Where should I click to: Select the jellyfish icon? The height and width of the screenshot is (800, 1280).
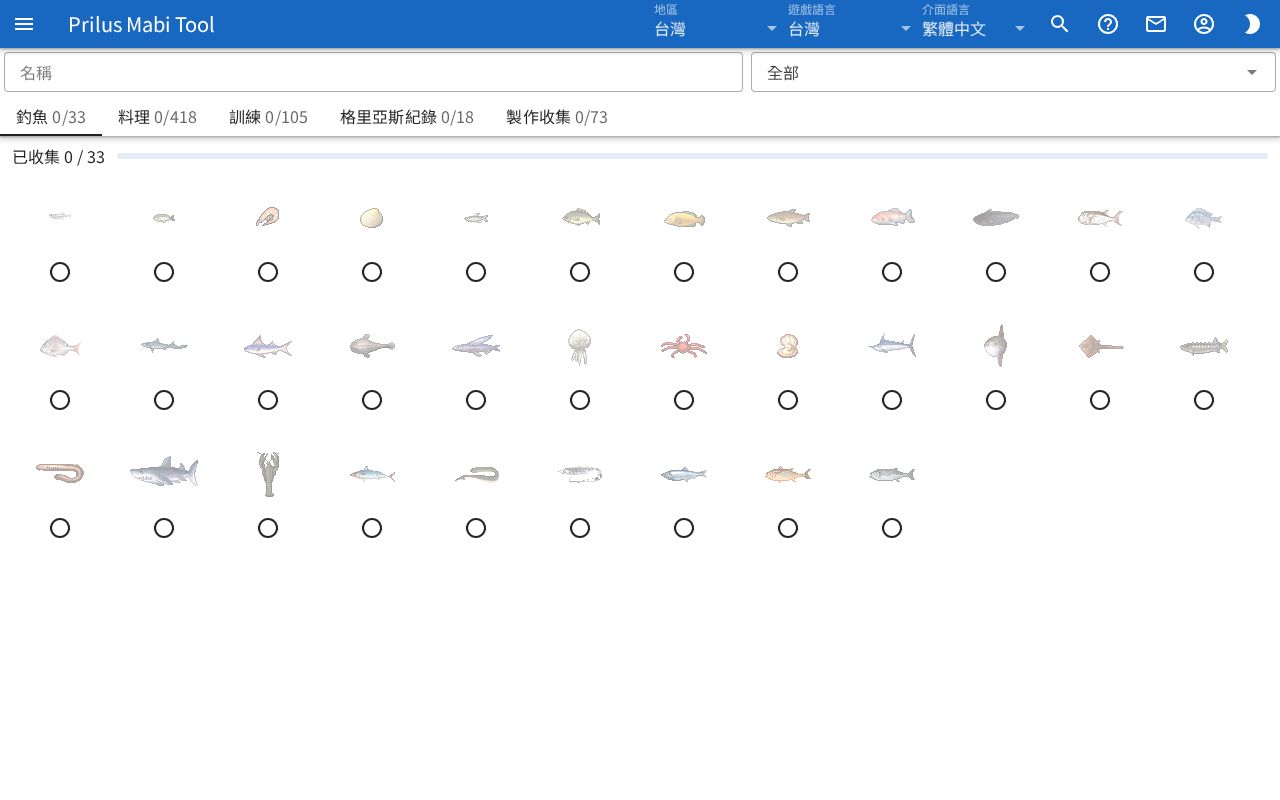tap(580, 346)
